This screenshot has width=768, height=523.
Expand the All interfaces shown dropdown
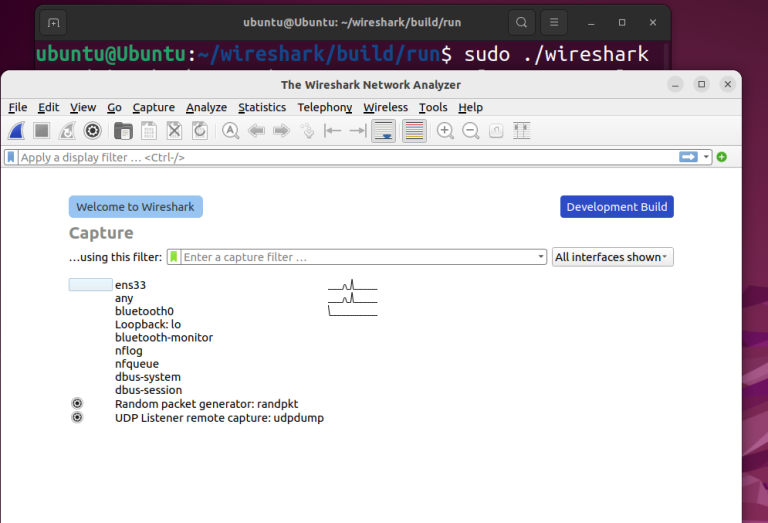click(x=613, y=257)
